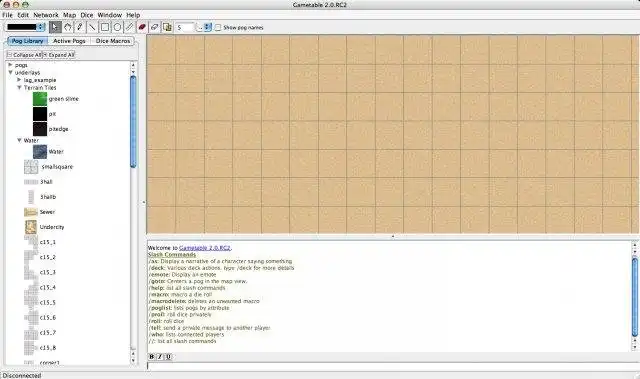Image resolution: width=640 pixels, height=379 pixels.
Task: Collapse the Terrain Tiles folder
Action: point(19,87)
